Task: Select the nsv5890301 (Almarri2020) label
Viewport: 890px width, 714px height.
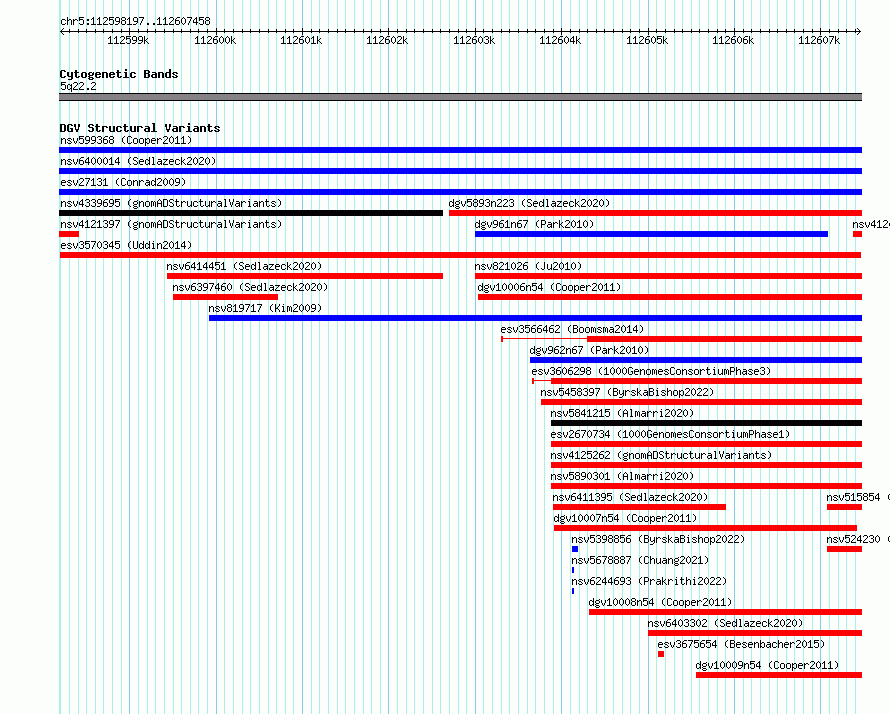Action: [622, 476]
